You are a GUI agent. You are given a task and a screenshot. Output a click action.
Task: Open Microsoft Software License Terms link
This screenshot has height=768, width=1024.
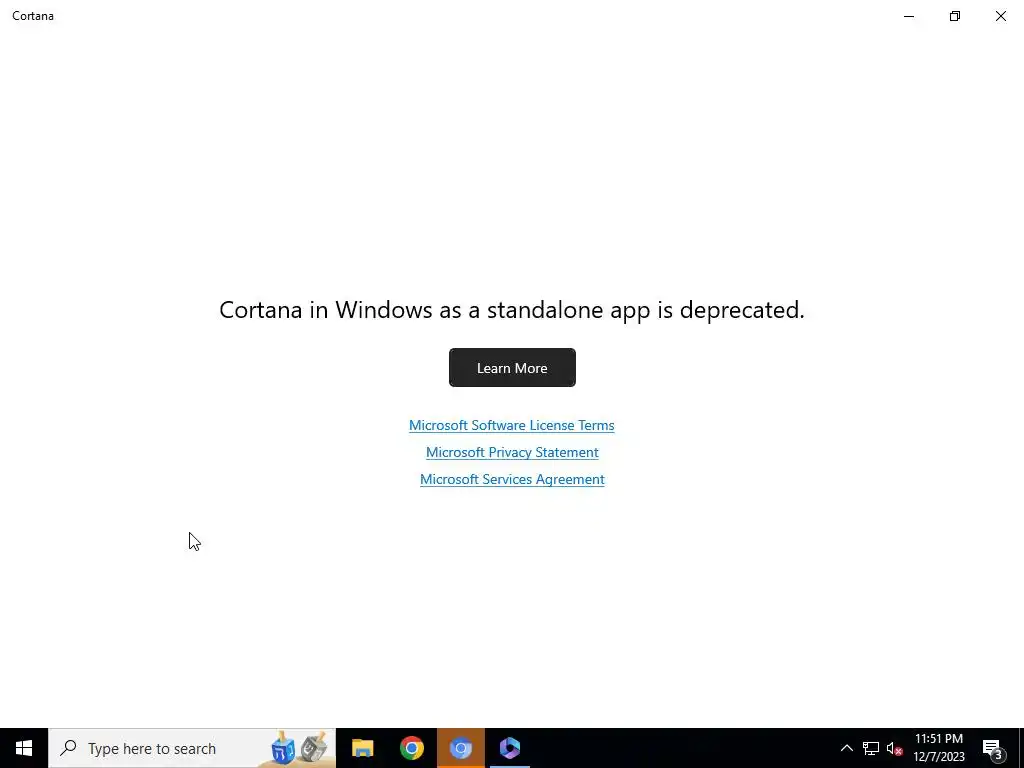tap(511, 425)
